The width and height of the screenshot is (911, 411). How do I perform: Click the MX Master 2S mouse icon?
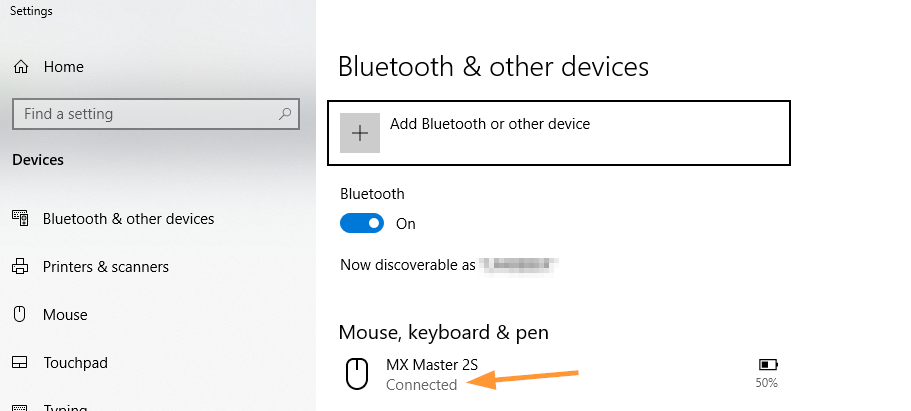(357, 374)
